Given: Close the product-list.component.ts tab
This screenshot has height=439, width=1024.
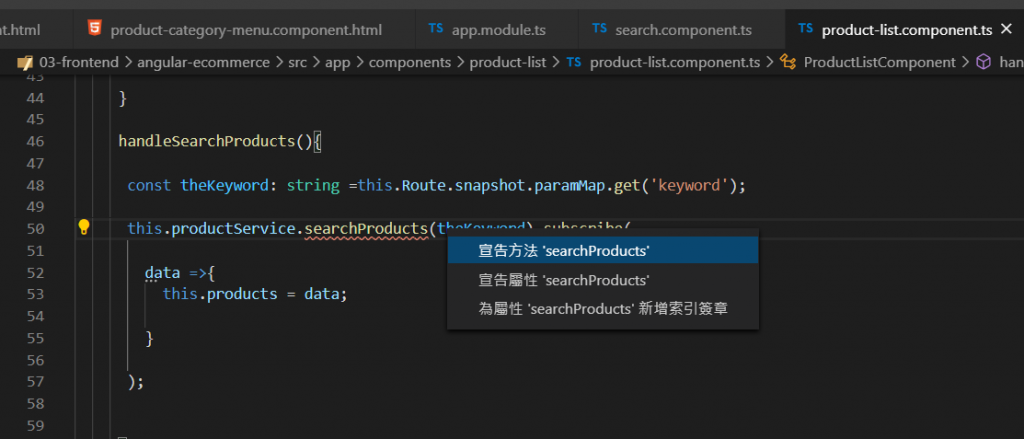Looking at the screenshot, I should tap(1006, 29).
